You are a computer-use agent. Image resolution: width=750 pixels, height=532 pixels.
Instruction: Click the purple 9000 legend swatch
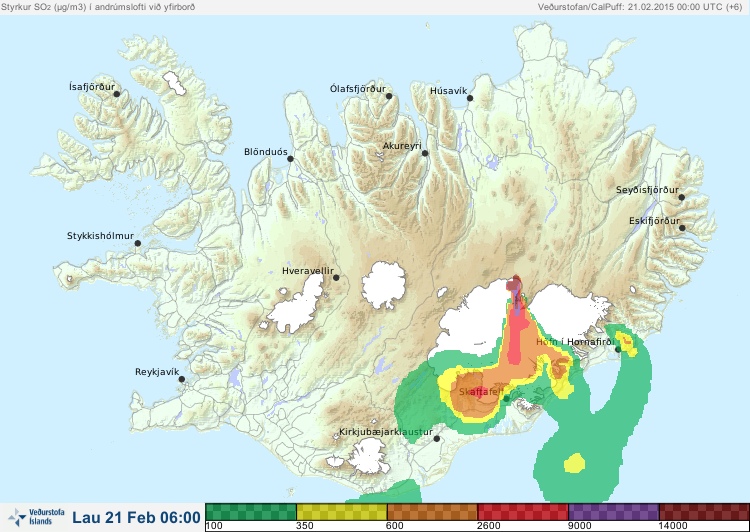point(613,512)
